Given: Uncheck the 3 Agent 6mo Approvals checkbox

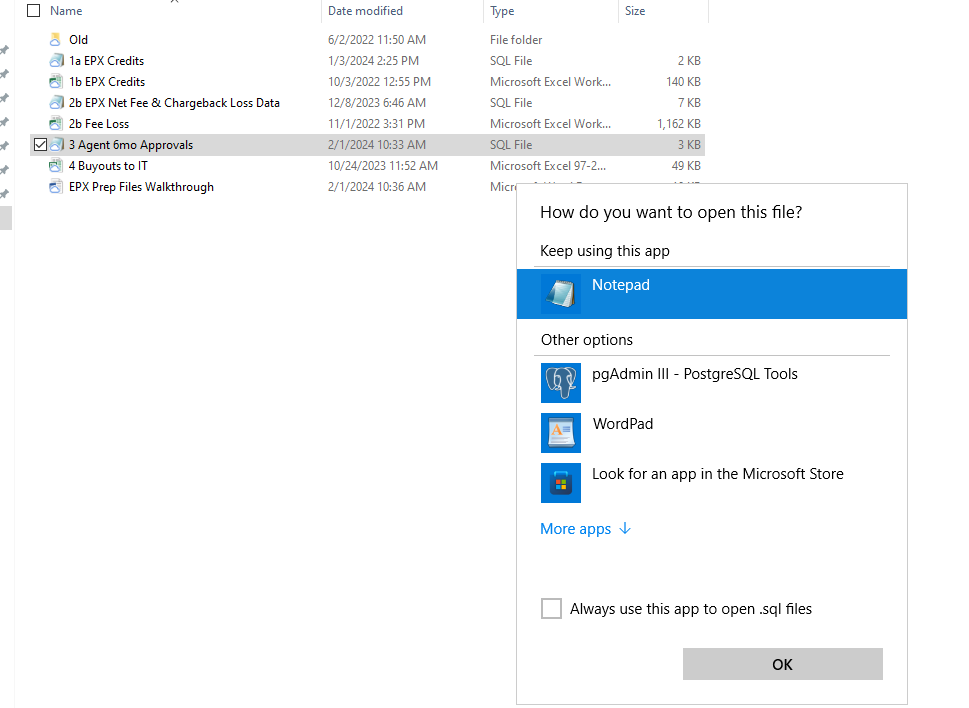Looking at the screenshot, I should point(40,145).
